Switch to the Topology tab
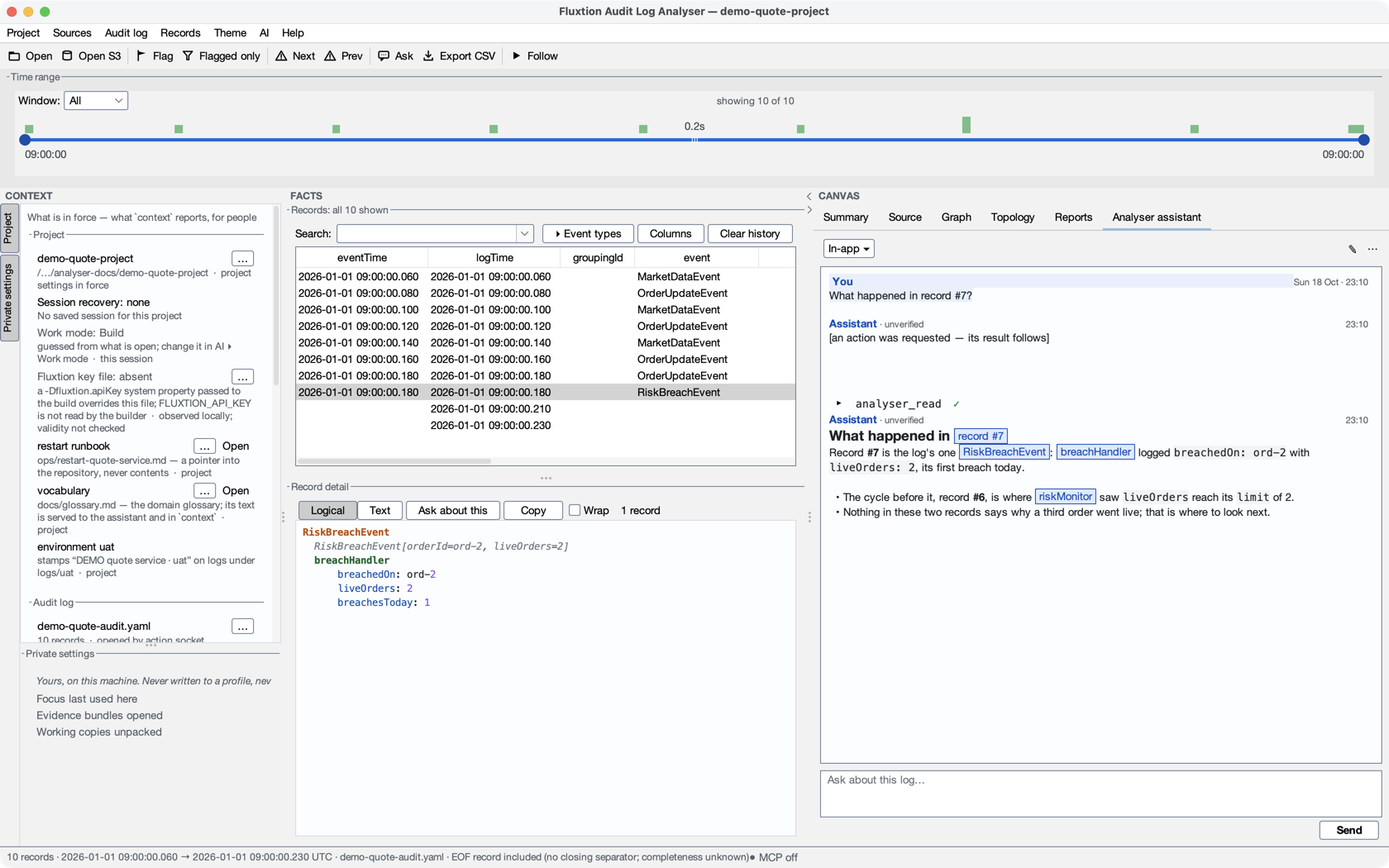 click(1013, 217)
